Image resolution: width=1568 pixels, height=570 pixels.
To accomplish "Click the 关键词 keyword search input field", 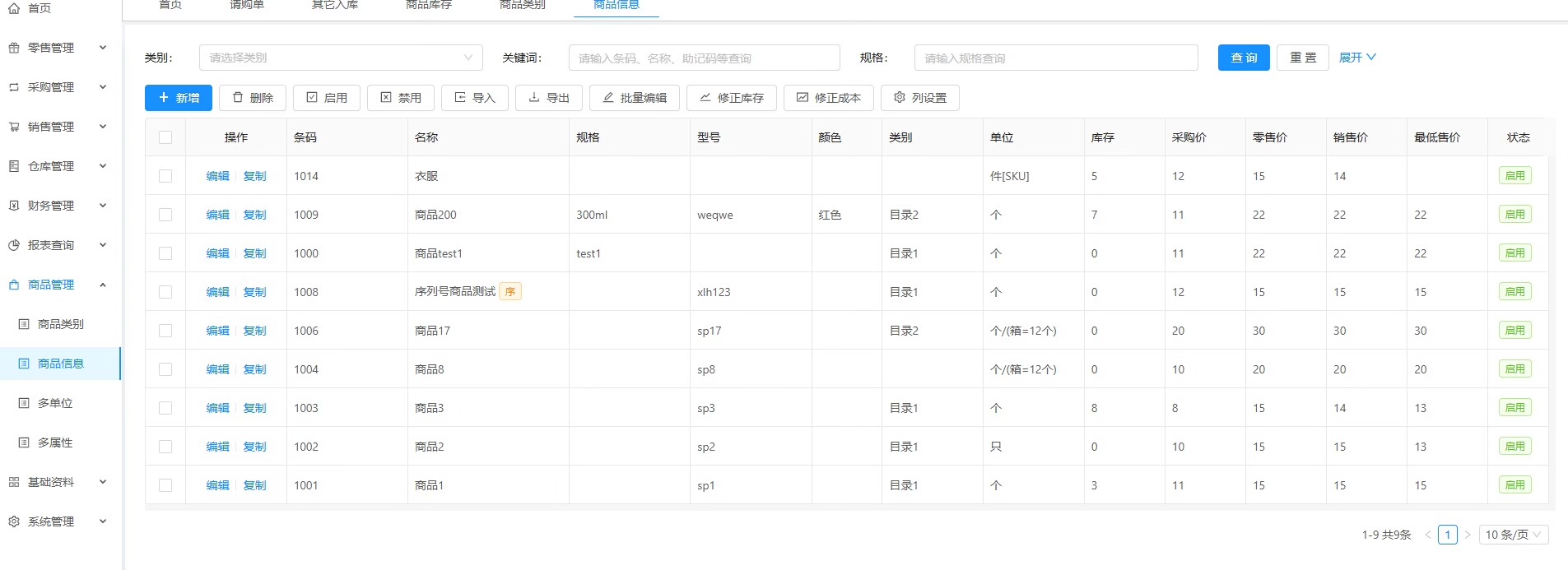I will [x=704, y=58].
